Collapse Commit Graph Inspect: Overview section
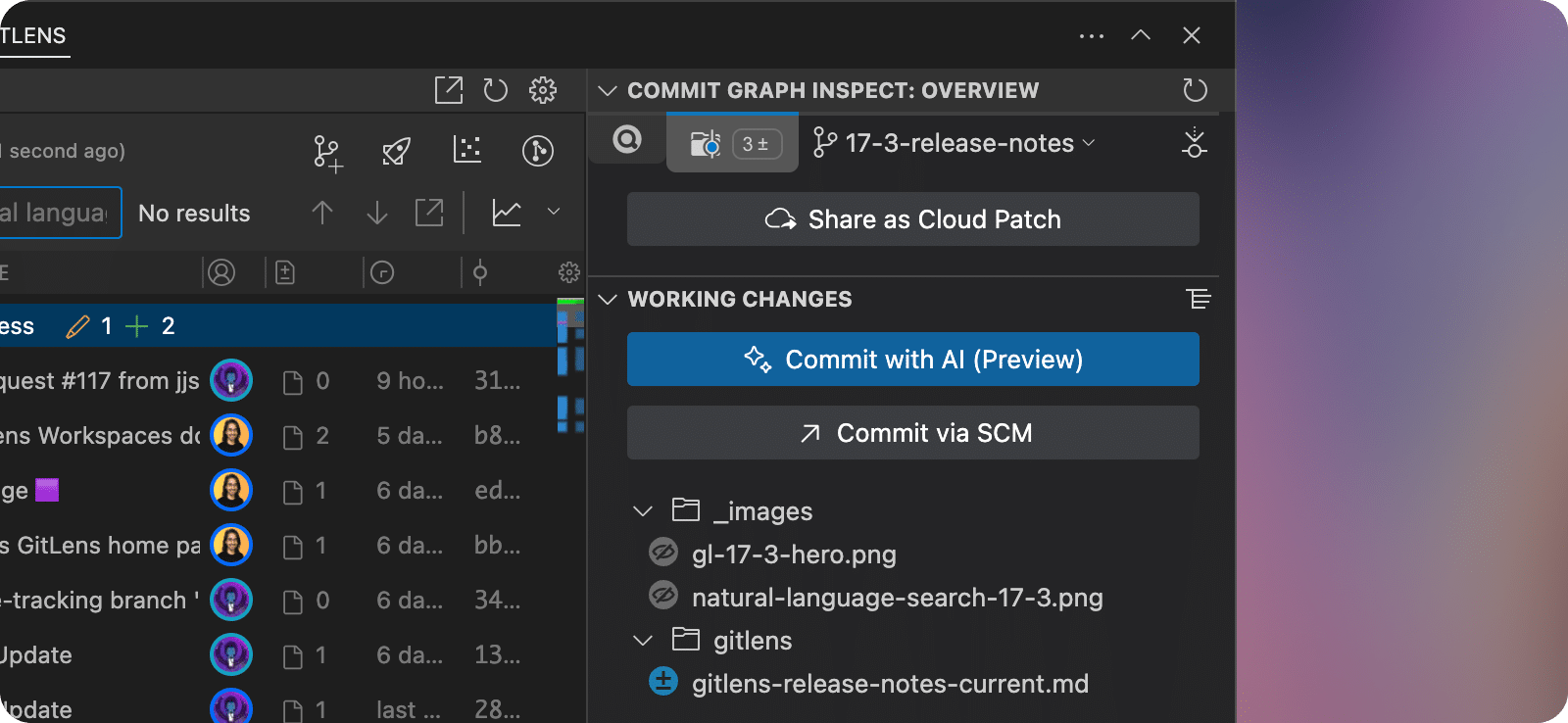The image size is (1568, 723). coord(608,90)
